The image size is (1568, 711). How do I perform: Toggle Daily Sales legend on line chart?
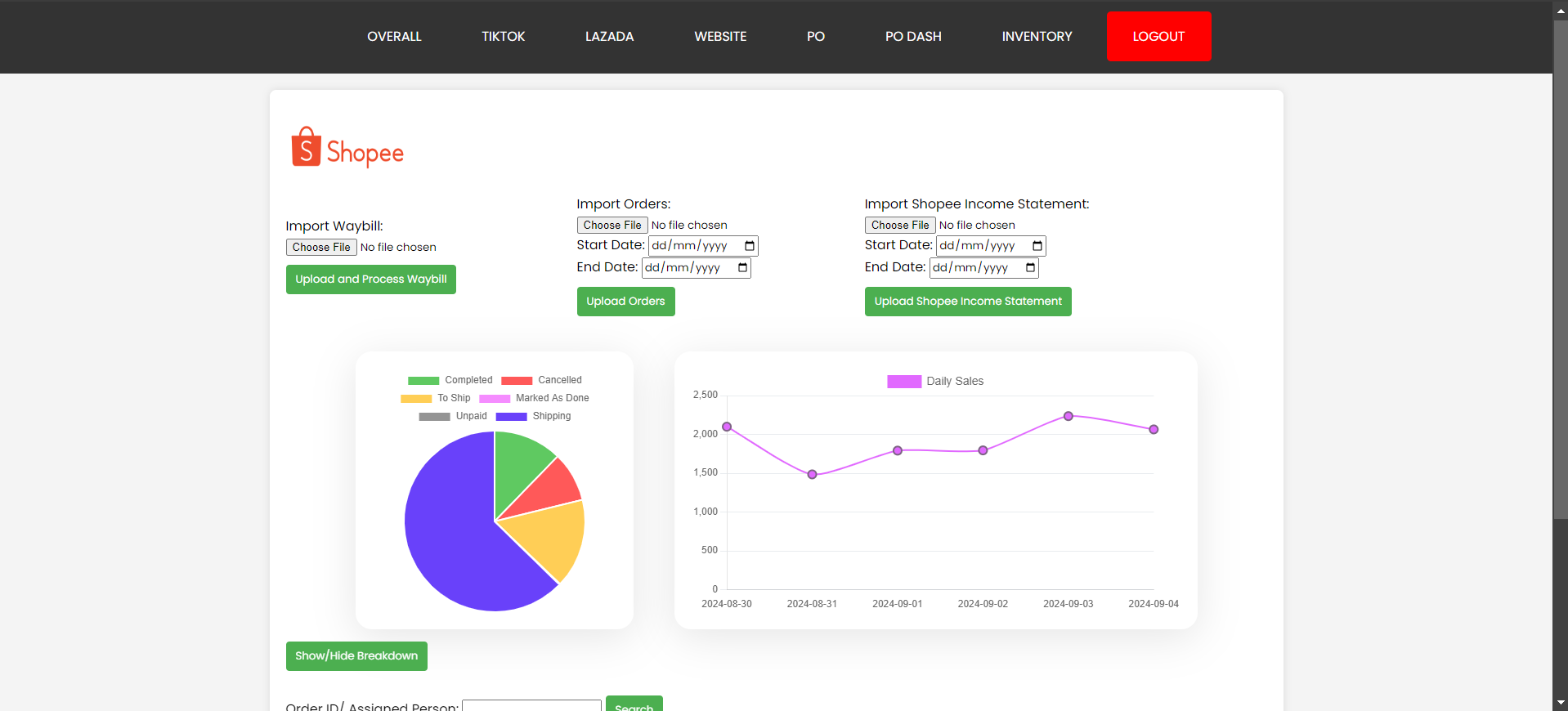click(935, 382)
